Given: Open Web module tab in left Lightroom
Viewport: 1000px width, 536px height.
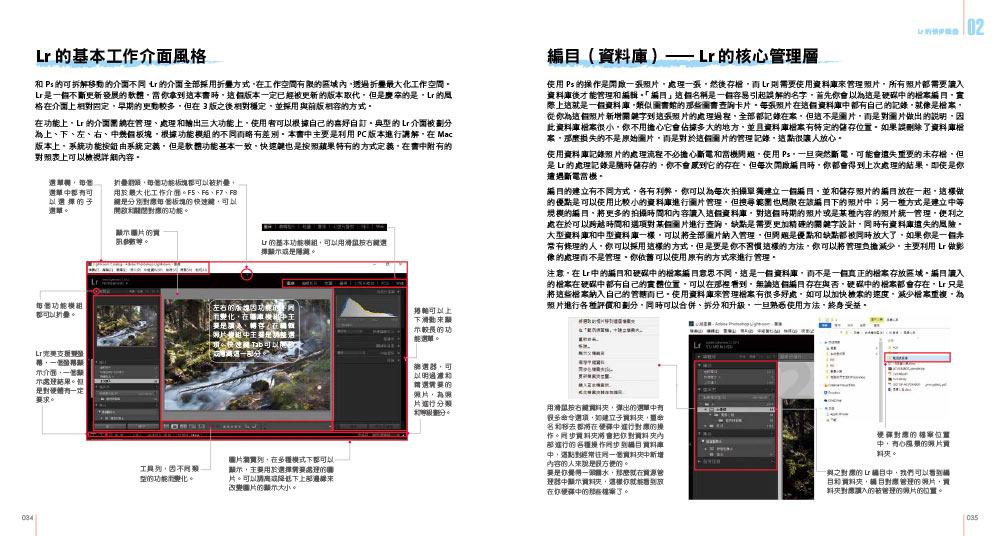Looking at the screenshot, I should [399, 283].
